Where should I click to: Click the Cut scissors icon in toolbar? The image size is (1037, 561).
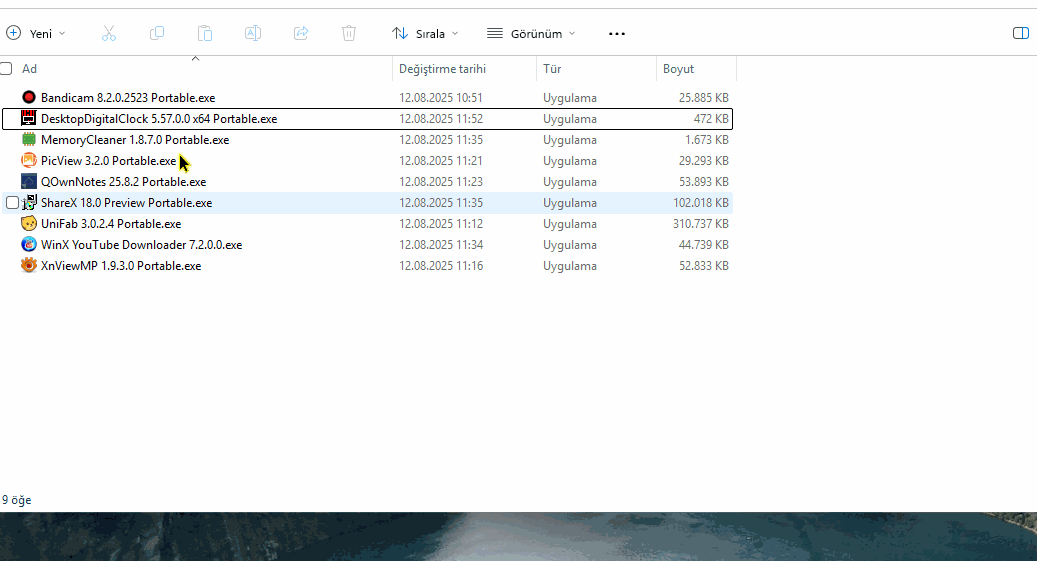coord(109,33)
